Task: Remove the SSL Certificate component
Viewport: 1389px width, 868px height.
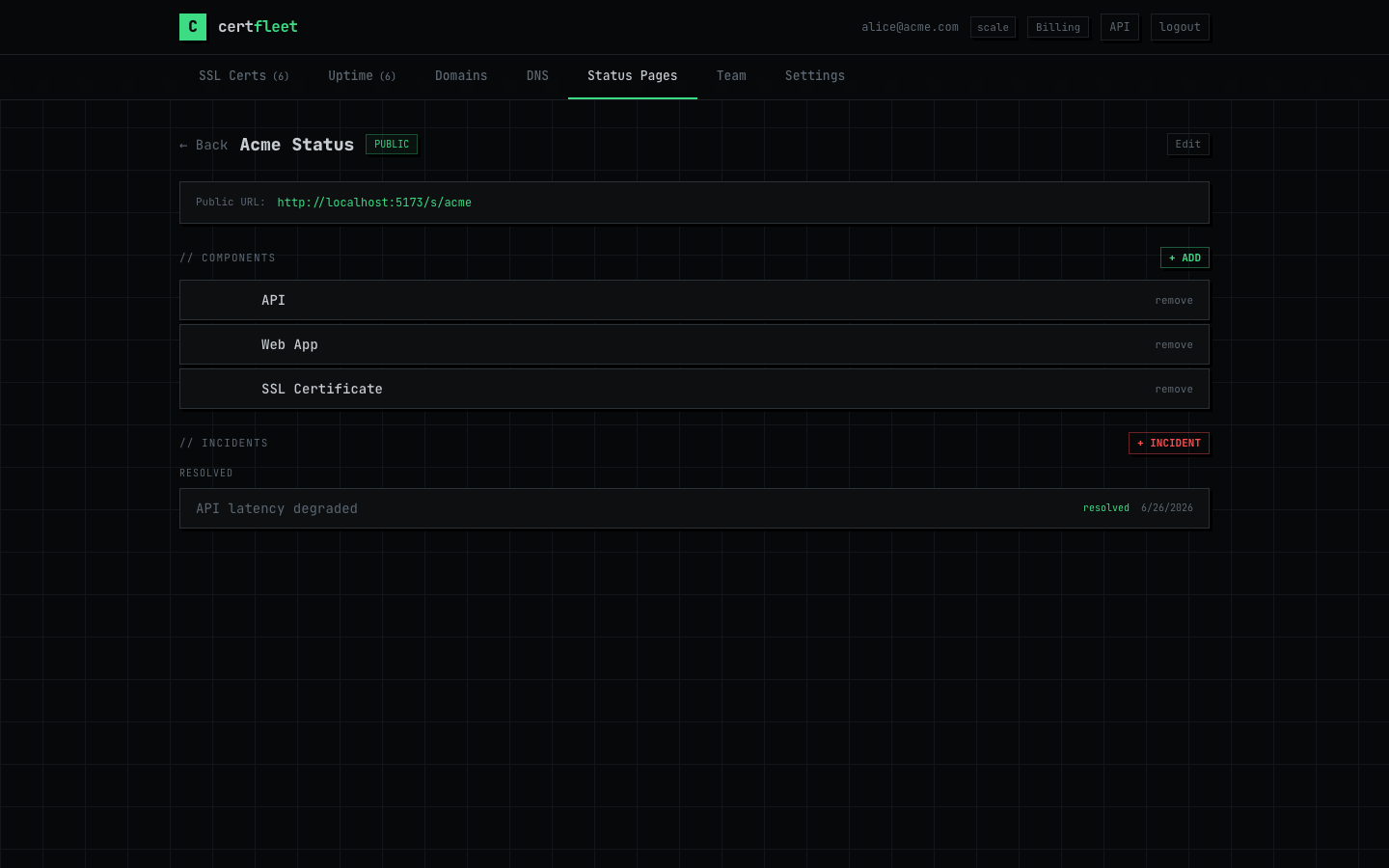Action: (1174, 390)
